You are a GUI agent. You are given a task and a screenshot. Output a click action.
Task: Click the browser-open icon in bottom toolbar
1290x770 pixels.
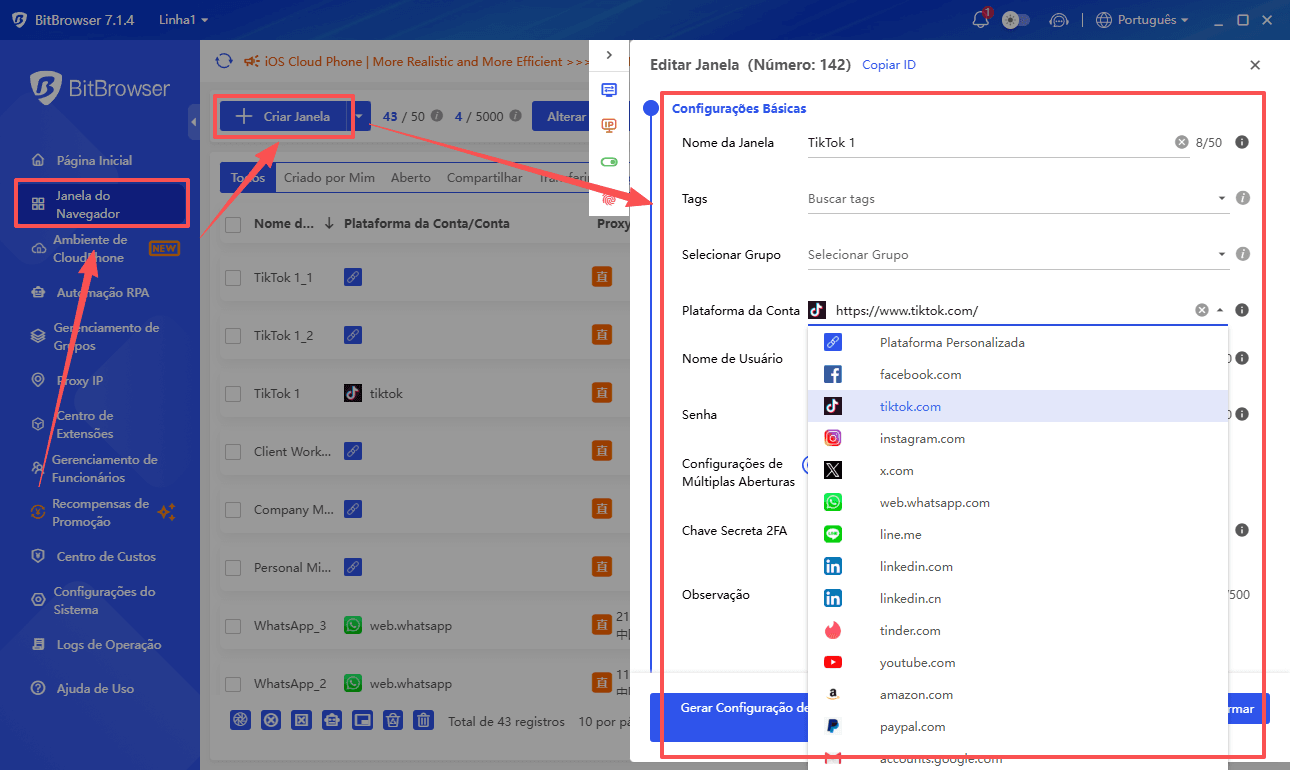240,720
